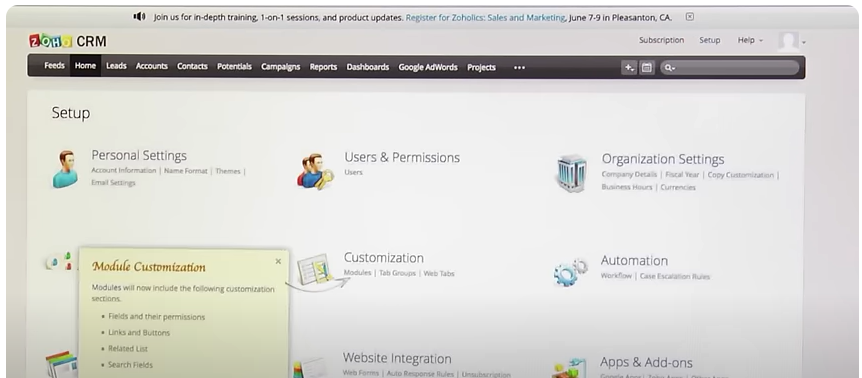The image size is (862, 378).
Task: Open the Currencies link
Action: tap(678, 187)
